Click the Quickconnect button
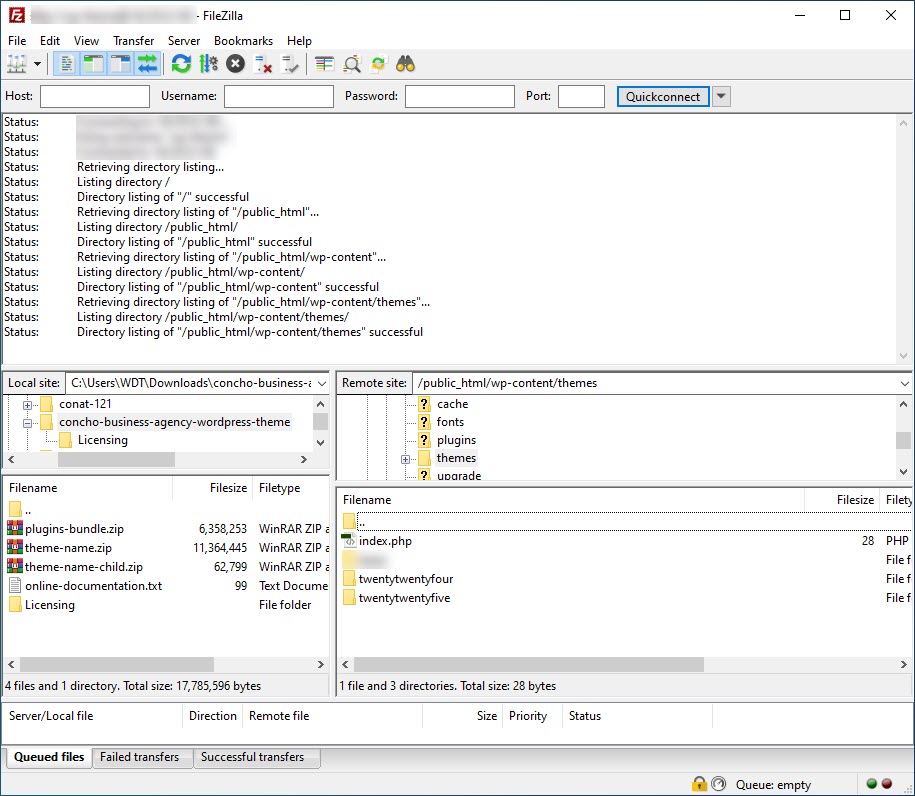This screenshot has height=796, width=915. click(x=663, y=96)
